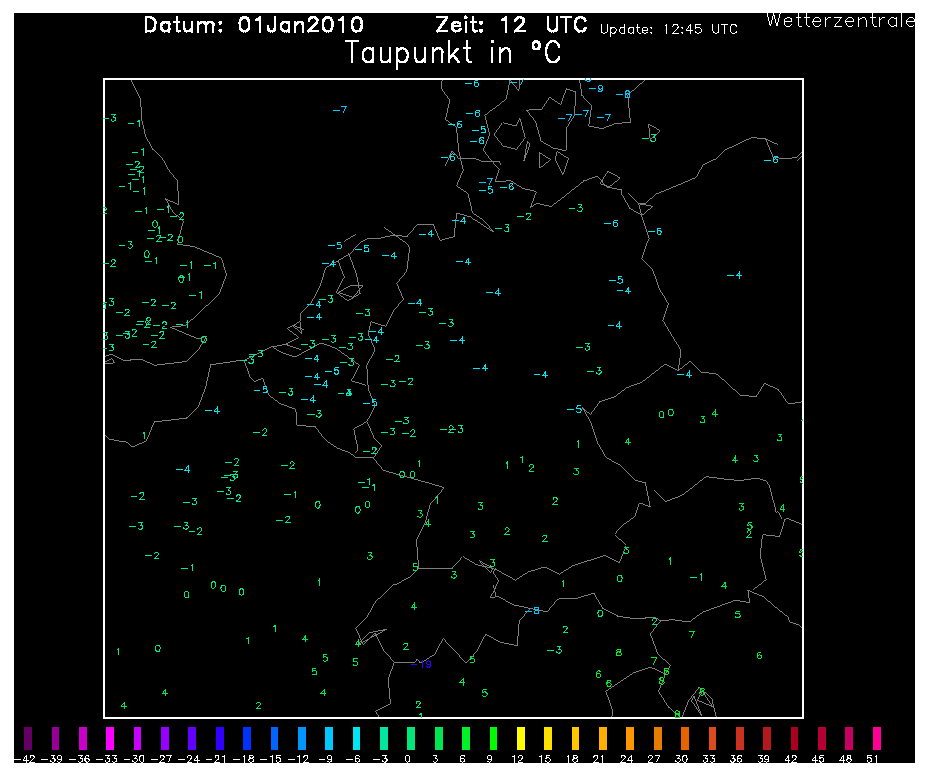Viewport: 928px width, 776px height.
Task: Click the legend swatch labeled 24
Action: (x=630, y=738)
